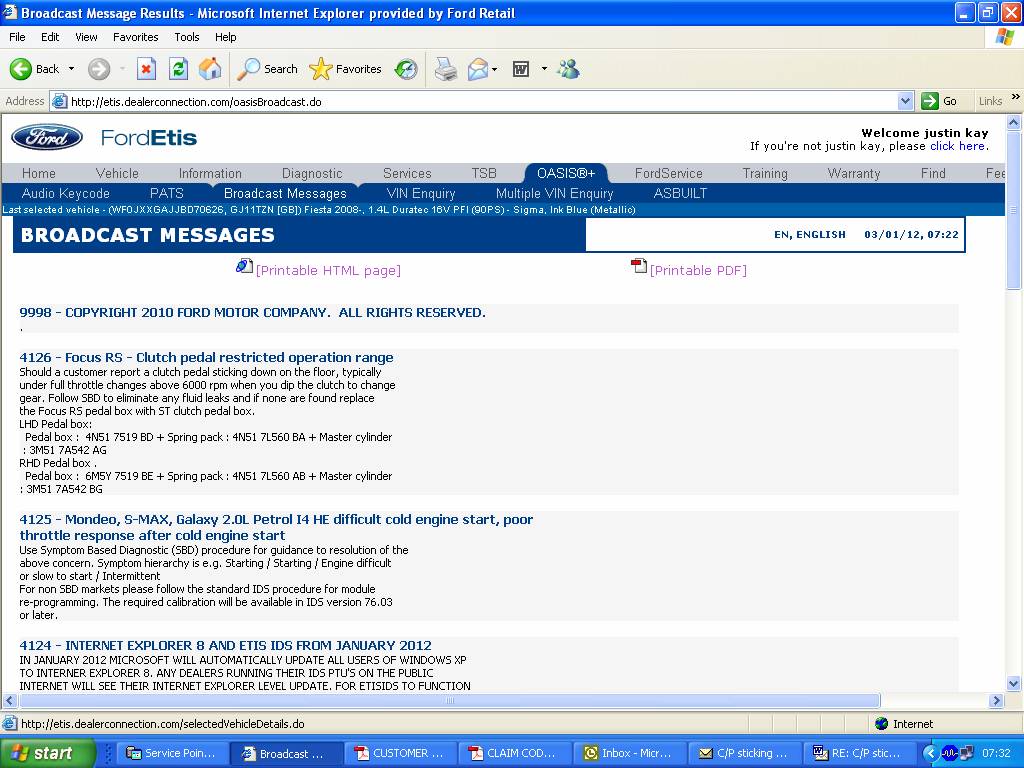The image size is (1024, 768).
Task: Click the Printable PDF document icon
Action: click(639, 266)
